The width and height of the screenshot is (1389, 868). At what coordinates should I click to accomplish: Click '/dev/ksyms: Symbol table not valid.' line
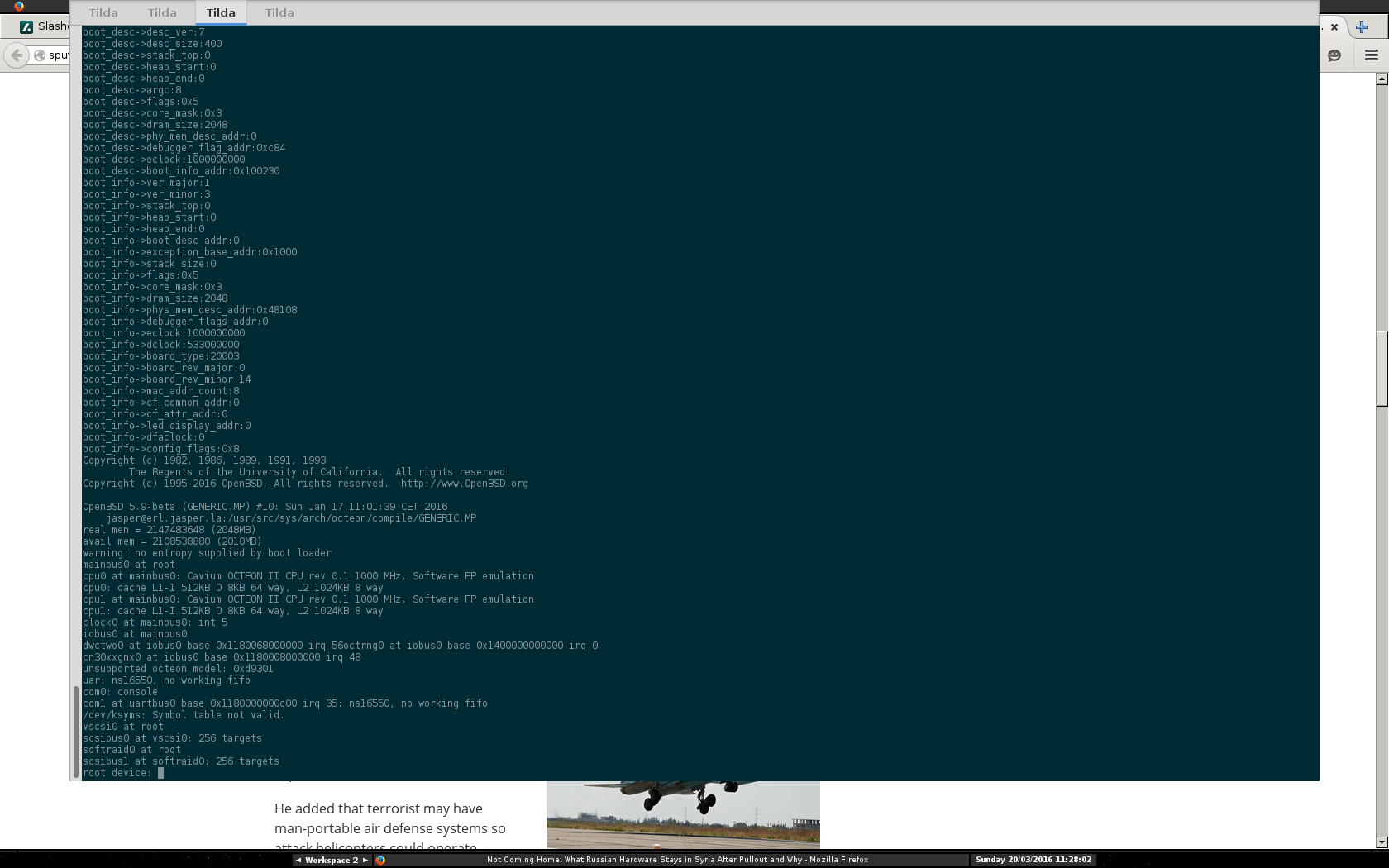[x=184, y=715]
